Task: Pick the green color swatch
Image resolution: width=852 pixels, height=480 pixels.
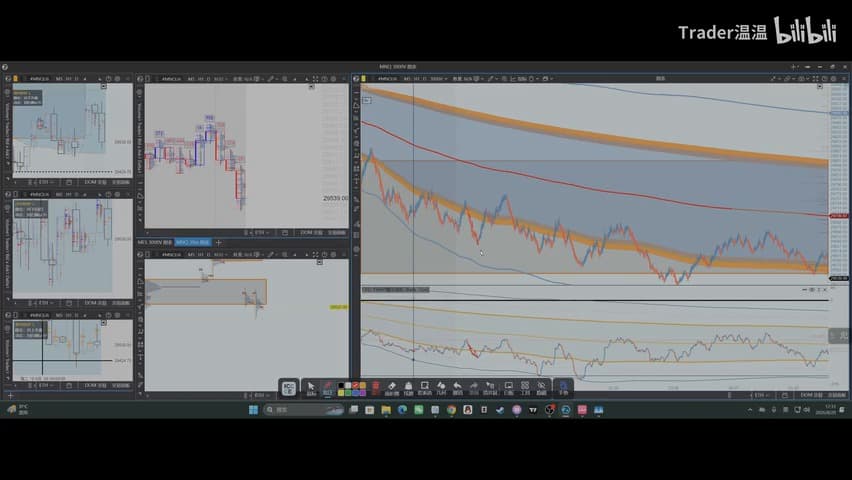Action: click(x=348, y=393)
